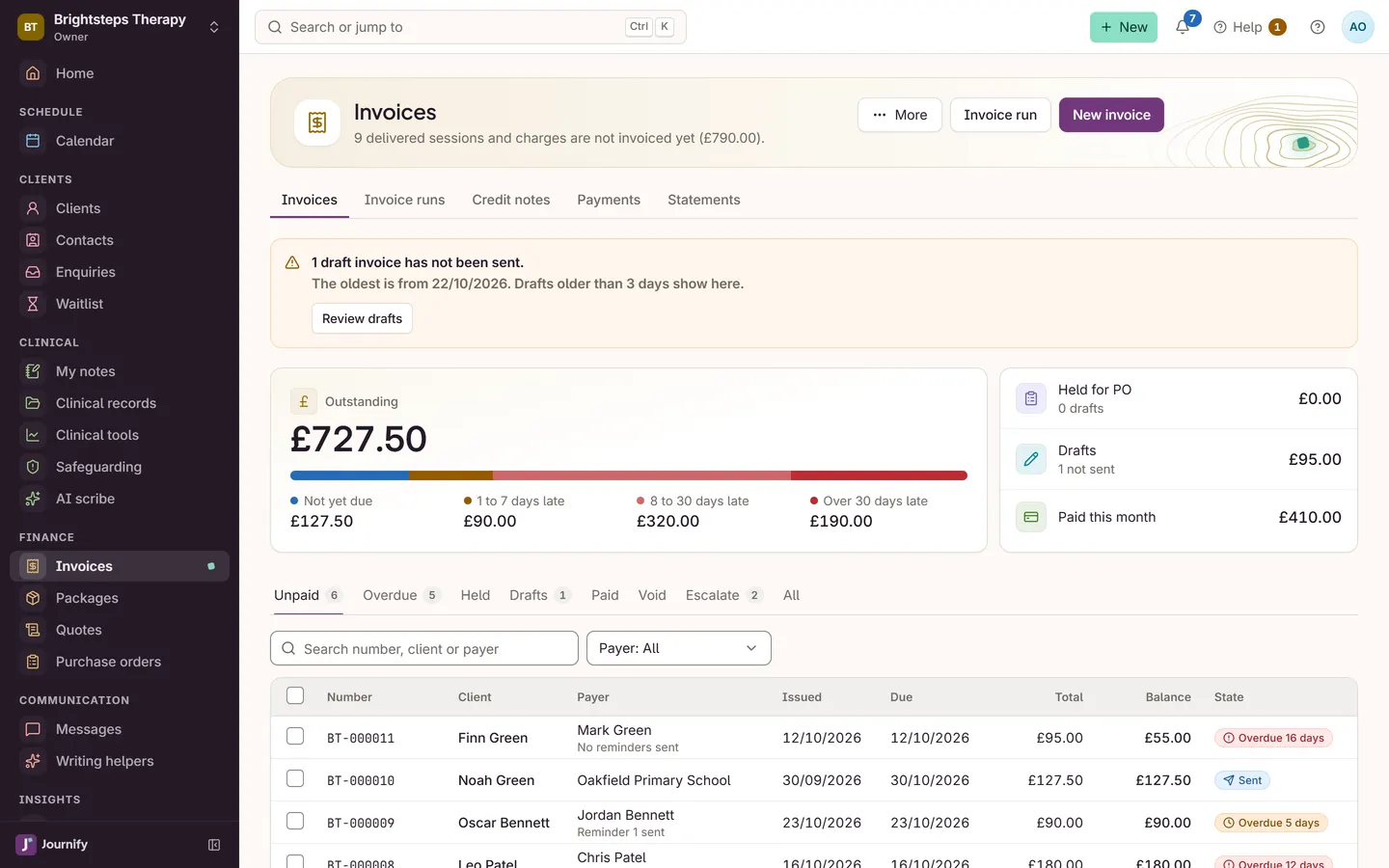
Task: Open Writing helpers sparkle icon
Action: 33,761
